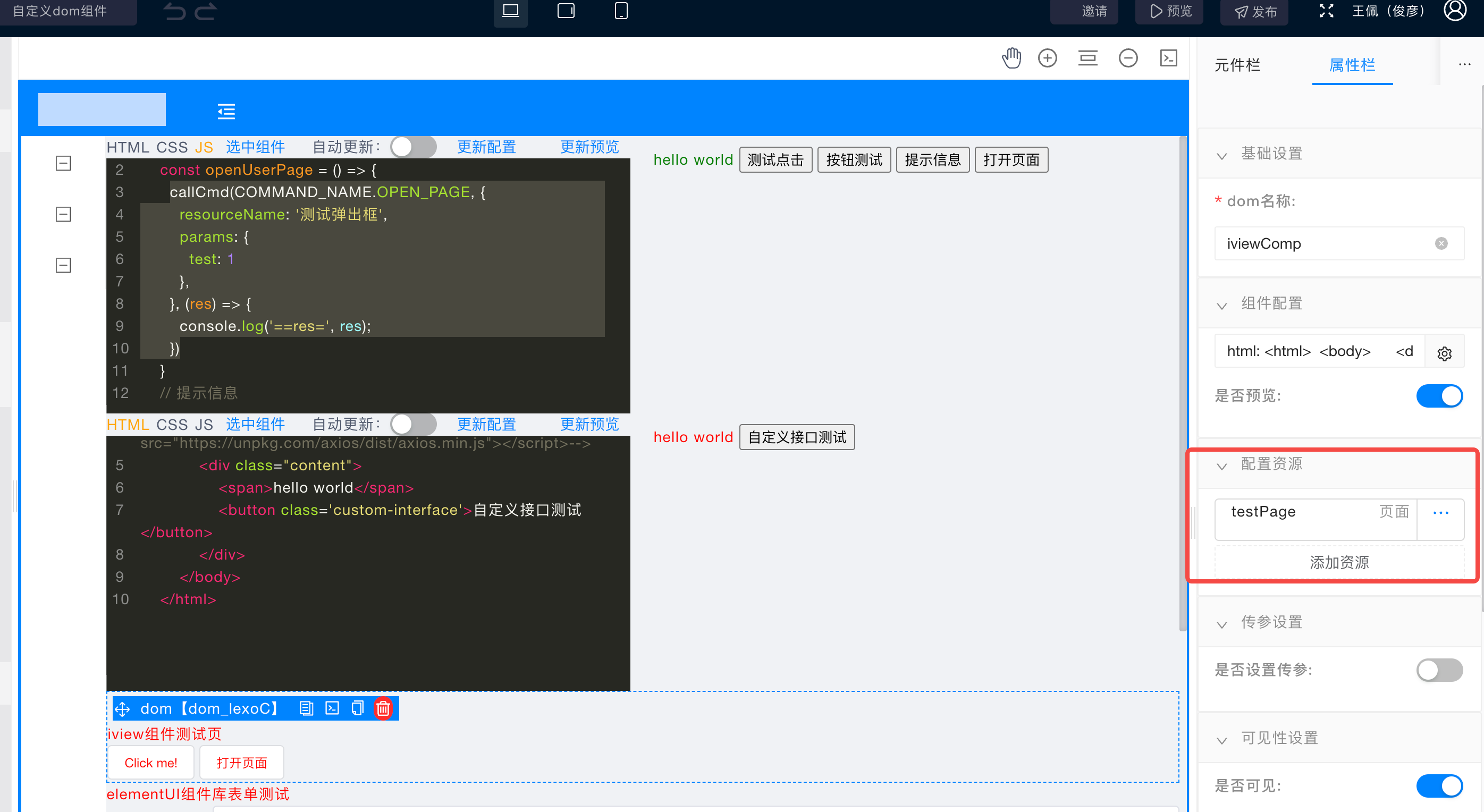Click the dom名称 iviewComp input field
1484x812 pixels.
[x=1339, y=243]
